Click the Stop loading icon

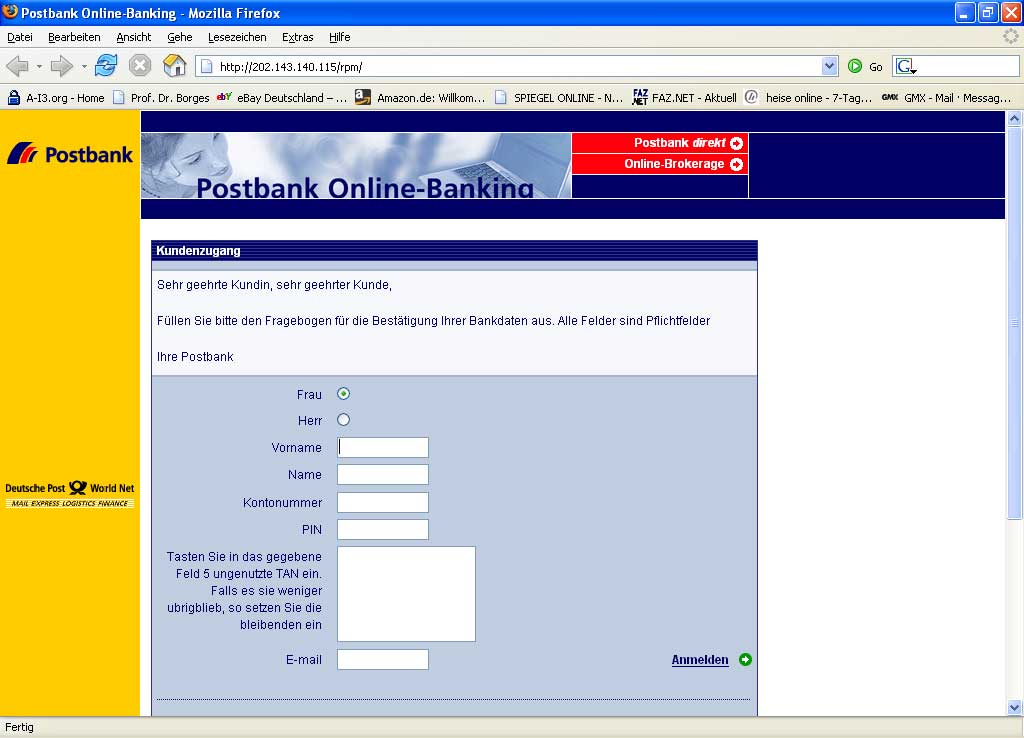(x=140, y=66)
